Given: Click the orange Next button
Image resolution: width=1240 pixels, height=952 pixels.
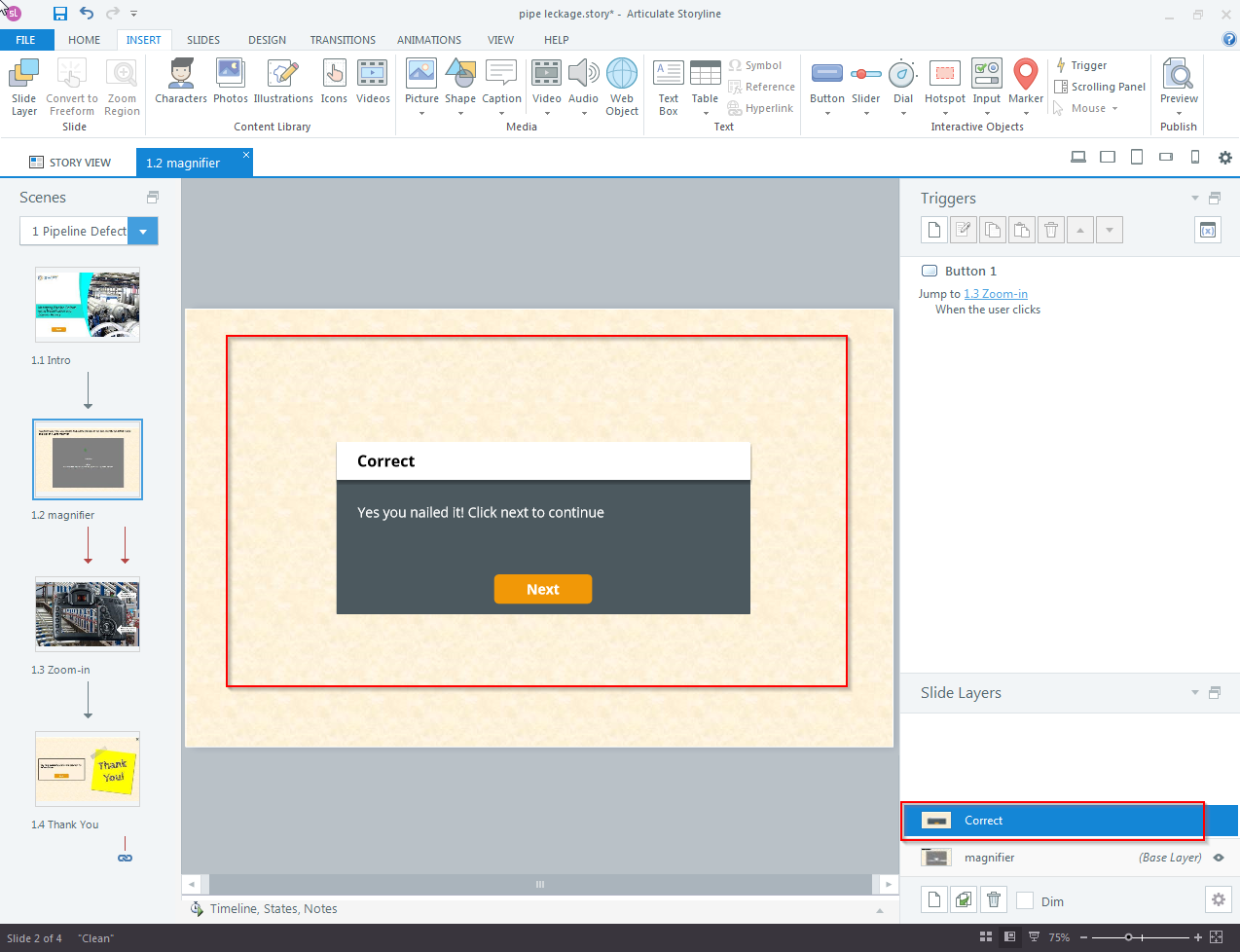Looking at the screenshot, I should click(542, 589).
